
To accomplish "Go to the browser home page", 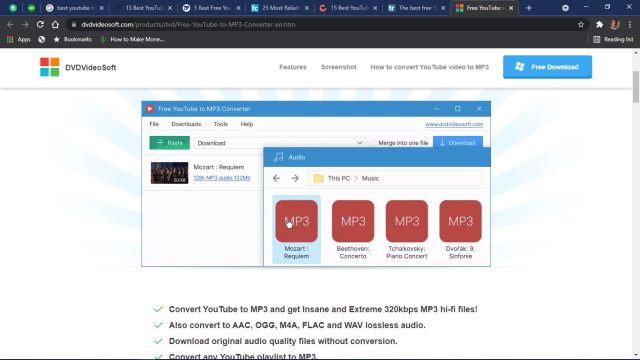I will pyautogui.click(x=55, y=24).
